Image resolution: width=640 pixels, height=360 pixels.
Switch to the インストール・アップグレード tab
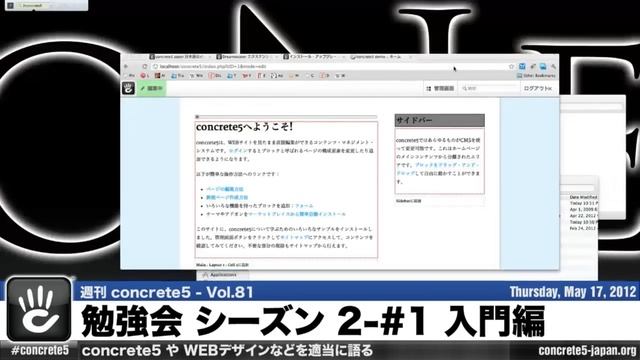[314, 57]
